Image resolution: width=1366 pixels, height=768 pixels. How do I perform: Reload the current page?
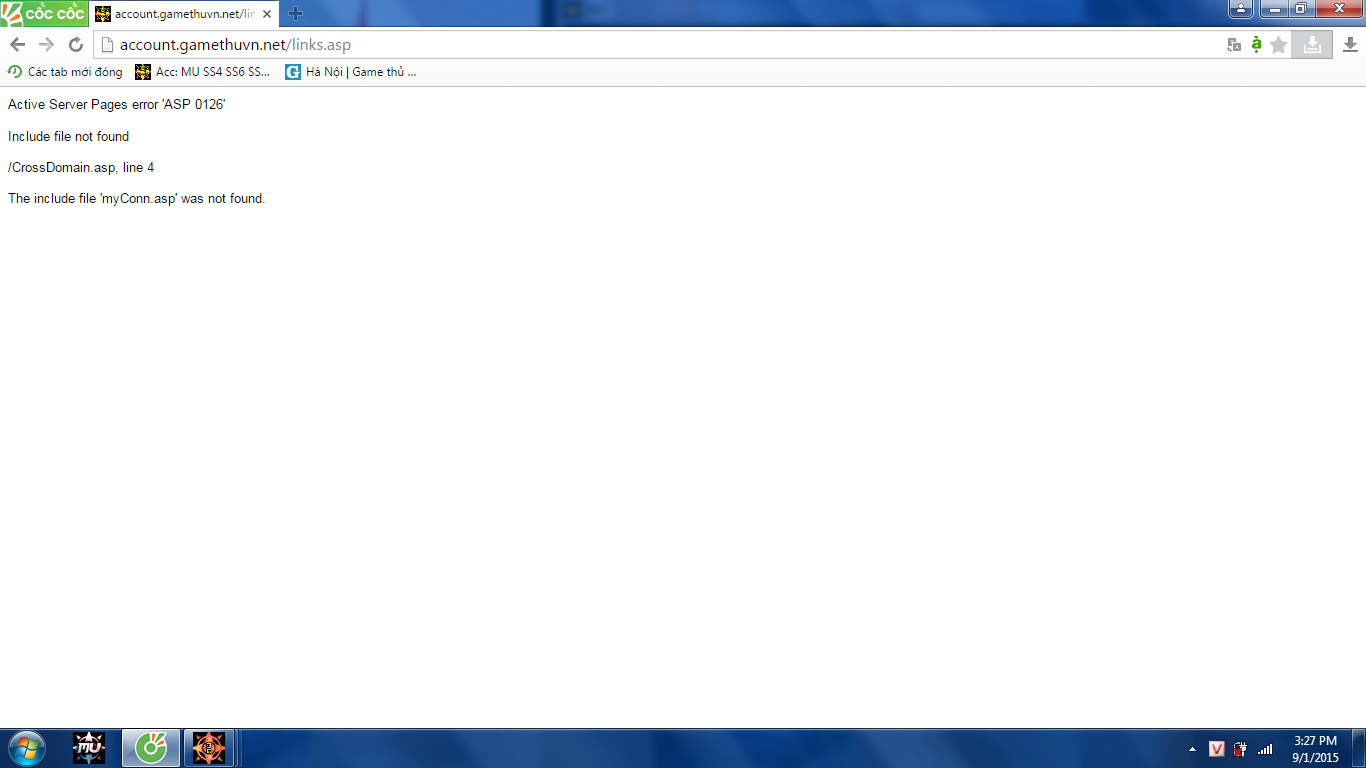(x=75, y=45)
